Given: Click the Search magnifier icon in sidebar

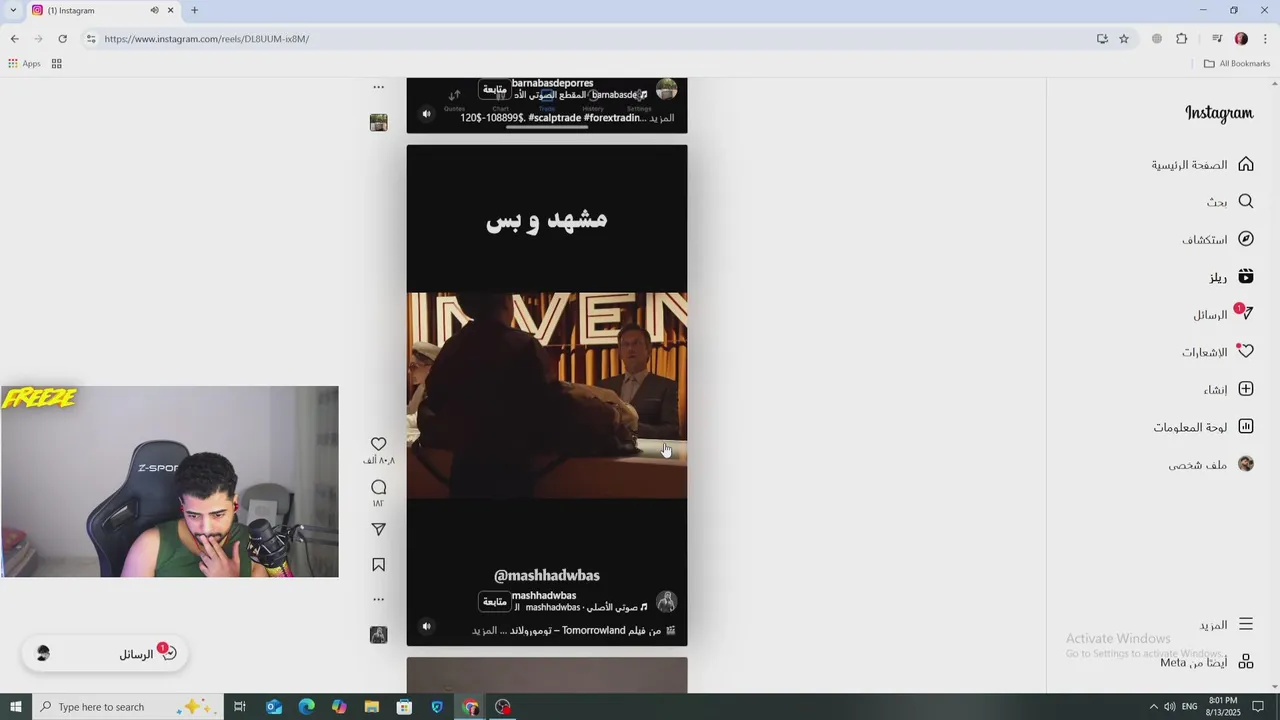Looking at the screenshot, I should coord(1246,201).
